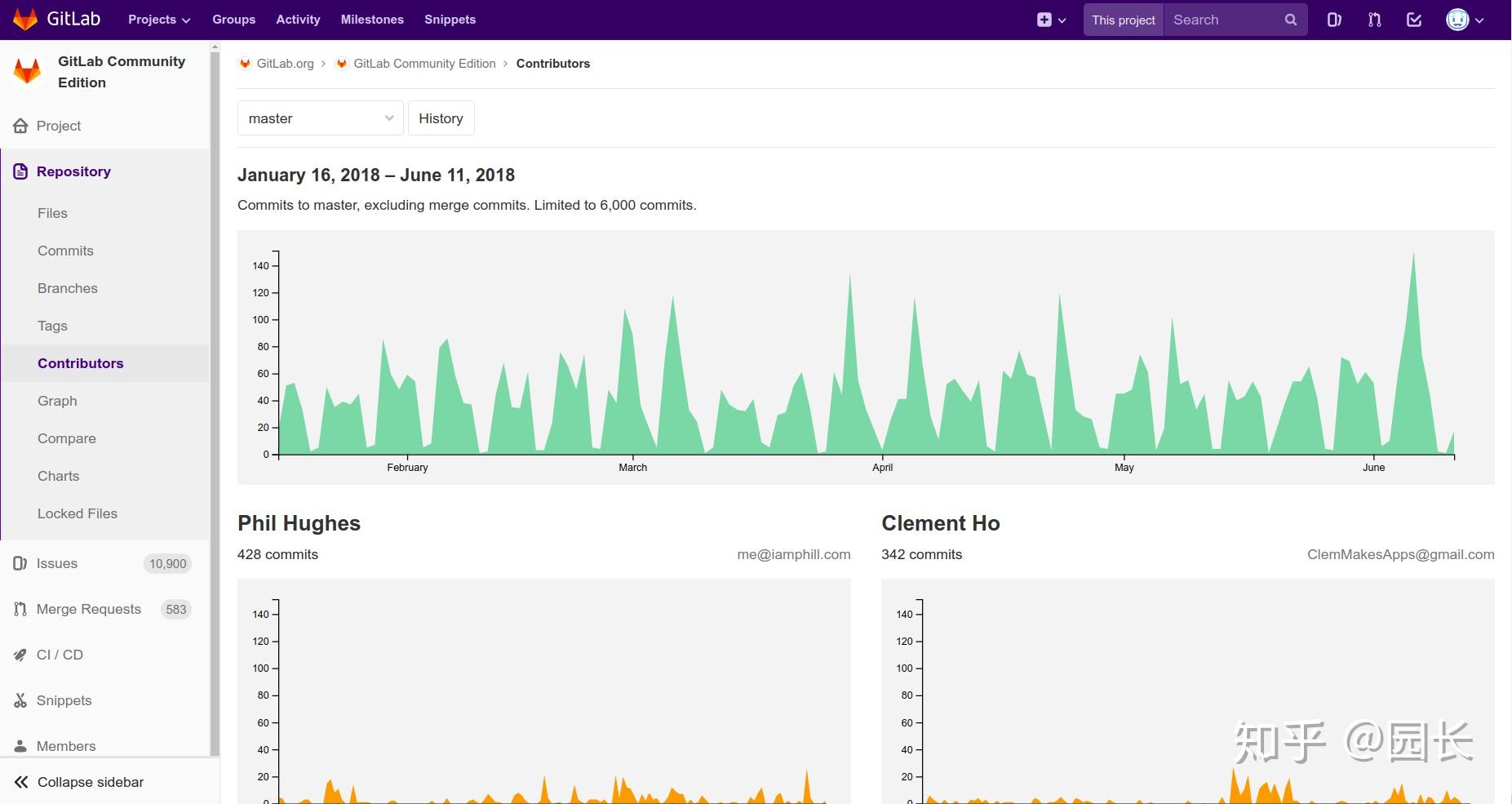The image size is (1512, 804).
Task: Switch to the Activity menu item
Action: coord(297,19)
